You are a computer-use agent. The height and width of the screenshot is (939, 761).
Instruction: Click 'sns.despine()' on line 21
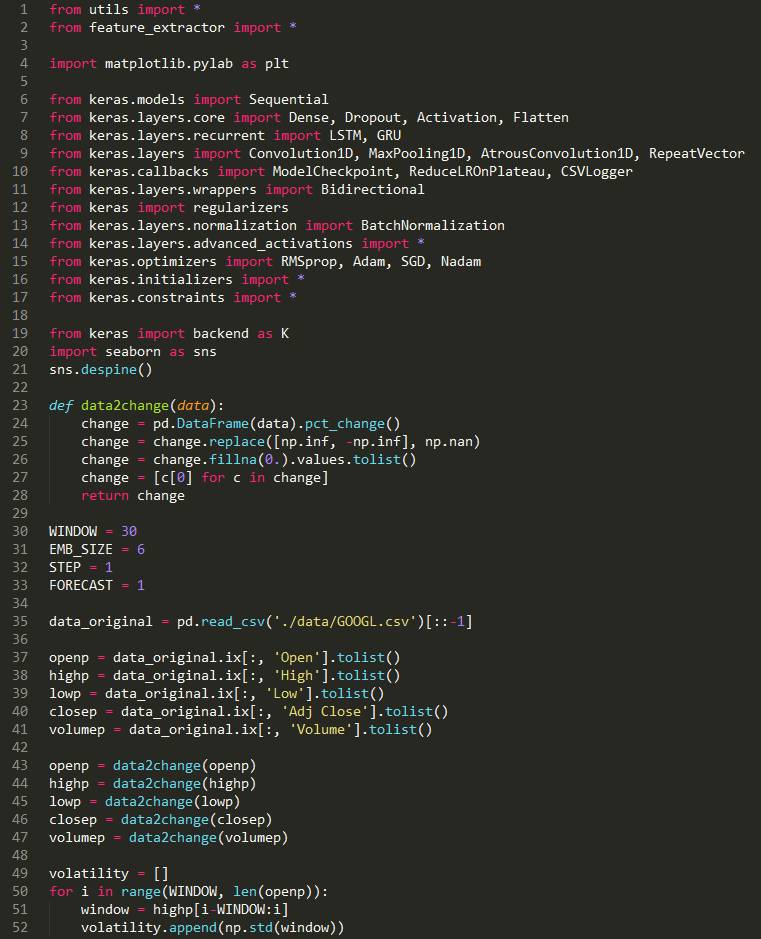tap(101, 369)
